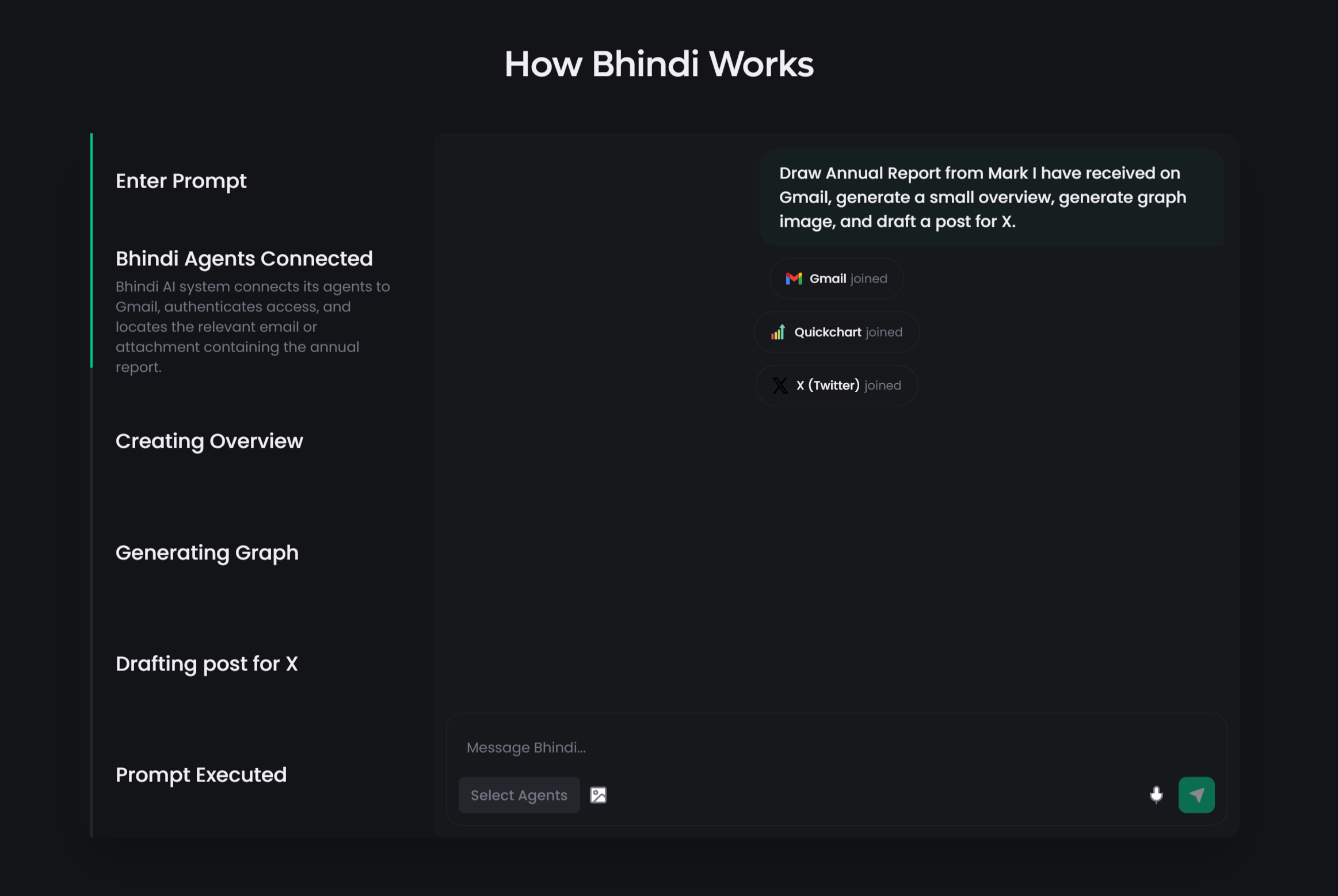Image resolution: width=1338 pixels, height=896 pixels.
Task: Click the image attachment icon
Action: pos(598,795)
